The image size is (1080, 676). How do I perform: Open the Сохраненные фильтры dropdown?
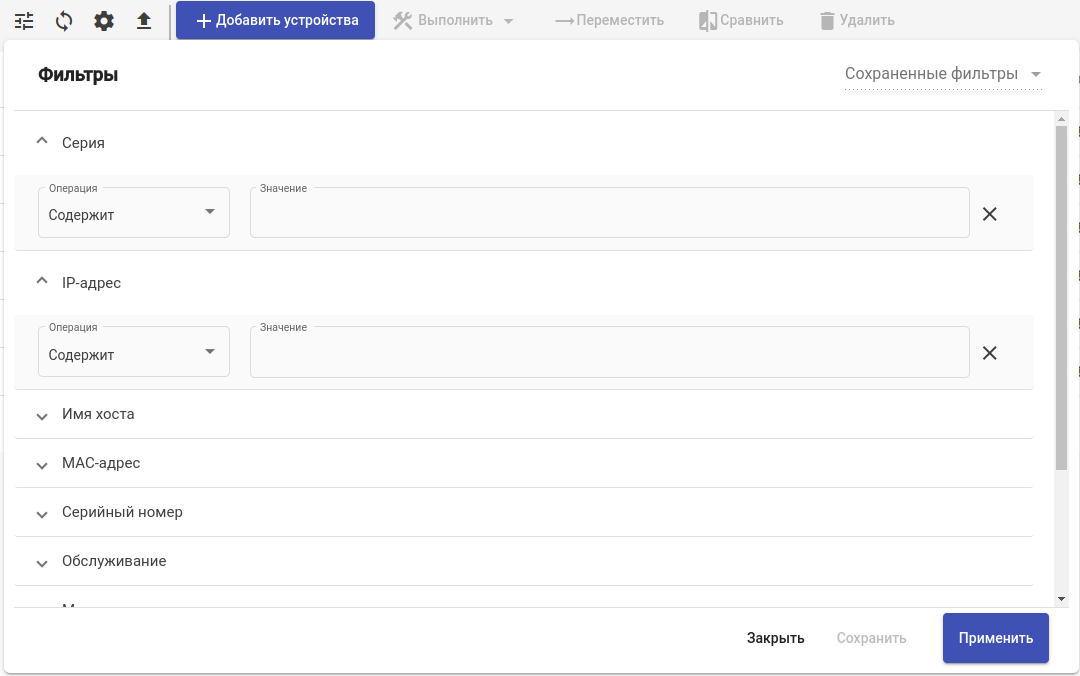[x=942, y=74]
